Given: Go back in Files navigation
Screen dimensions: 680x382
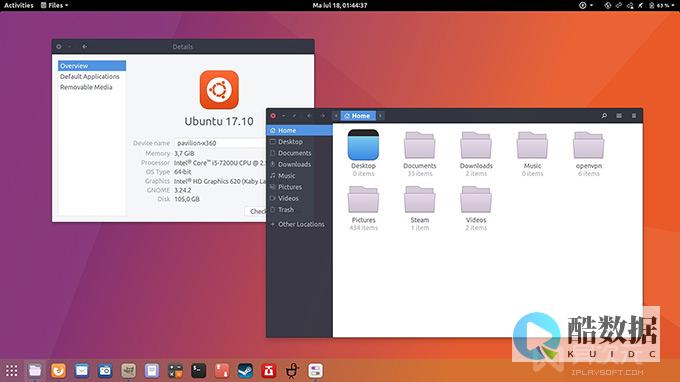Looking at the screenshot, I should tap(309, 116).
